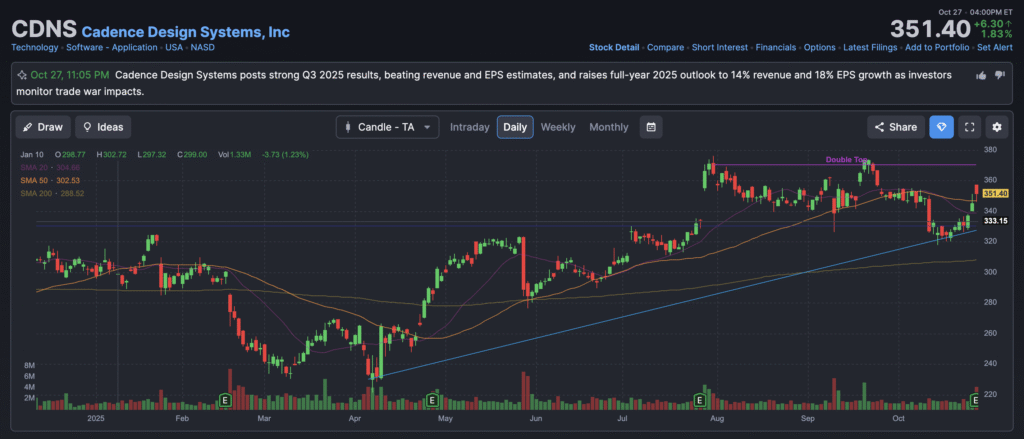
Task: Switch to the Intraday timeframe
Action: coord(469,127)
